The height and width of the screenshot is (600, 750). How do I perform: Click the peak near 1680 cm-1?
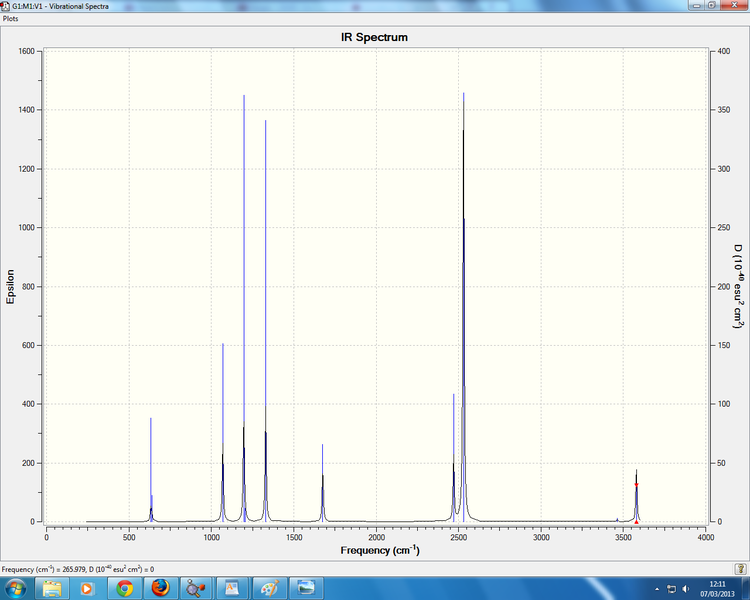tap(322, 483)
